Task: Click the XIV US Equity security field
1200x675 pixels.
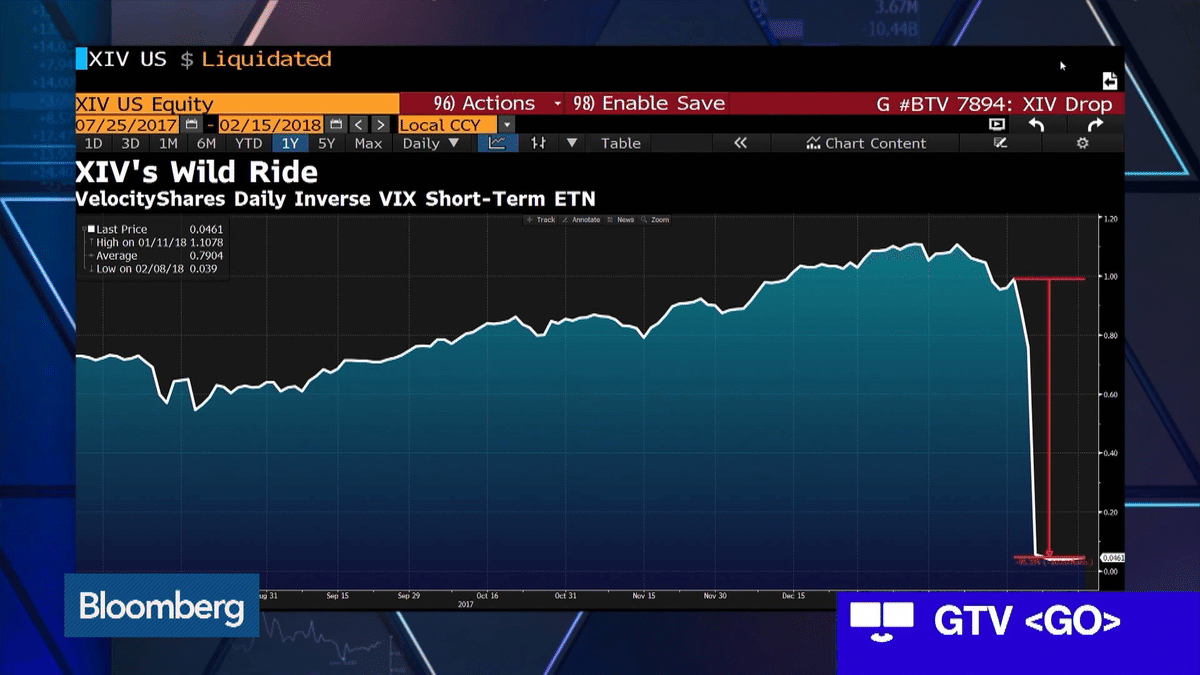Action: pyautogui.click(x=236, y=104)
